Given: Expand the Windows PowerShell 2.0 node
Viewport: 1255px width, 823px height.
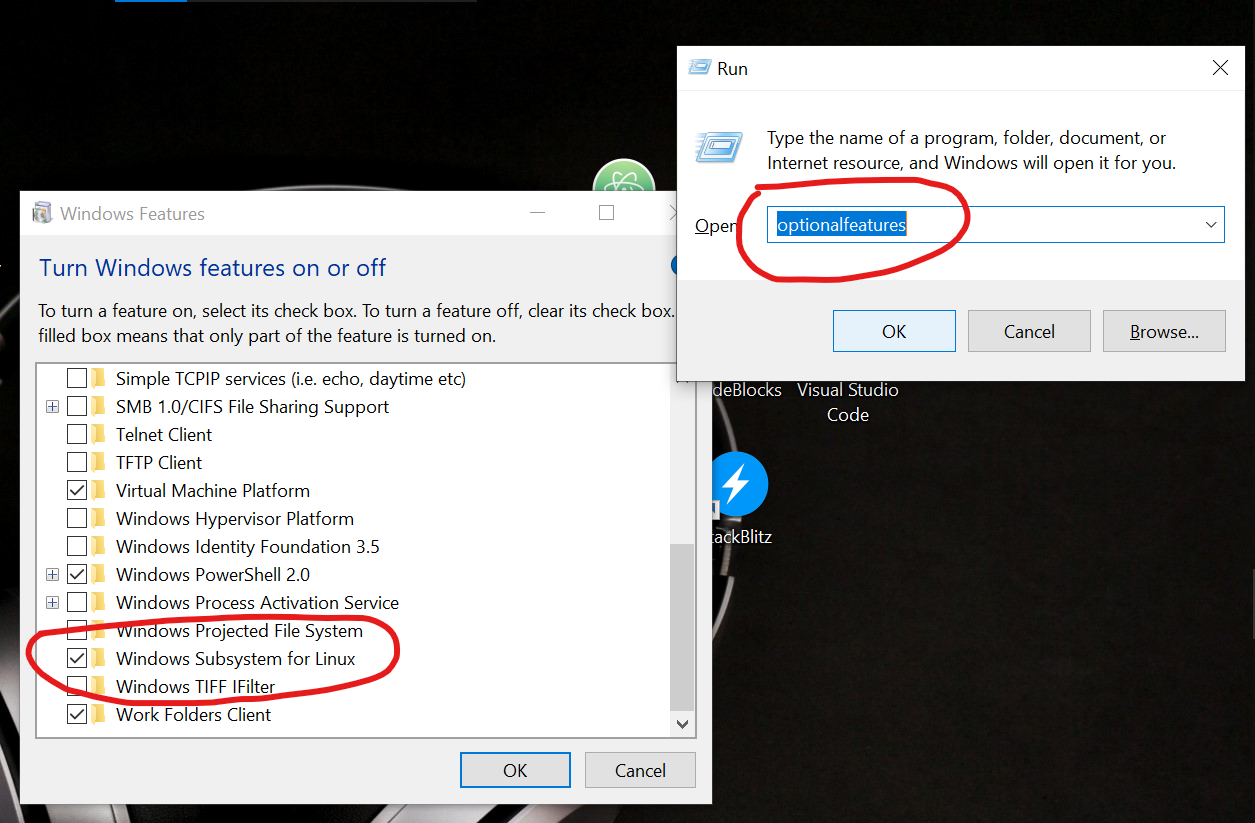Looking at the screenshot, I should (52, 575).
